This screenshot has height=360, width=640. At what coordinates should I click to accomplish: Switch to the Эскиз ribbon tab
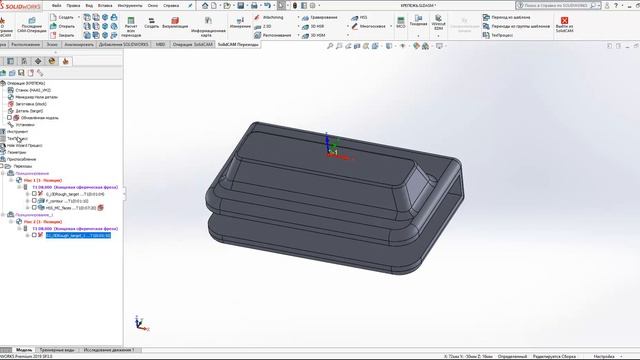[52, 44]
